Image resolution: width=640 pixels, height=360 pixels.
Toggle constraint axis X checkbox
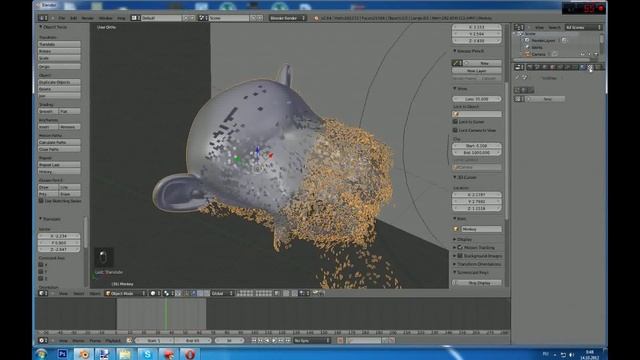tap(41, 264)
